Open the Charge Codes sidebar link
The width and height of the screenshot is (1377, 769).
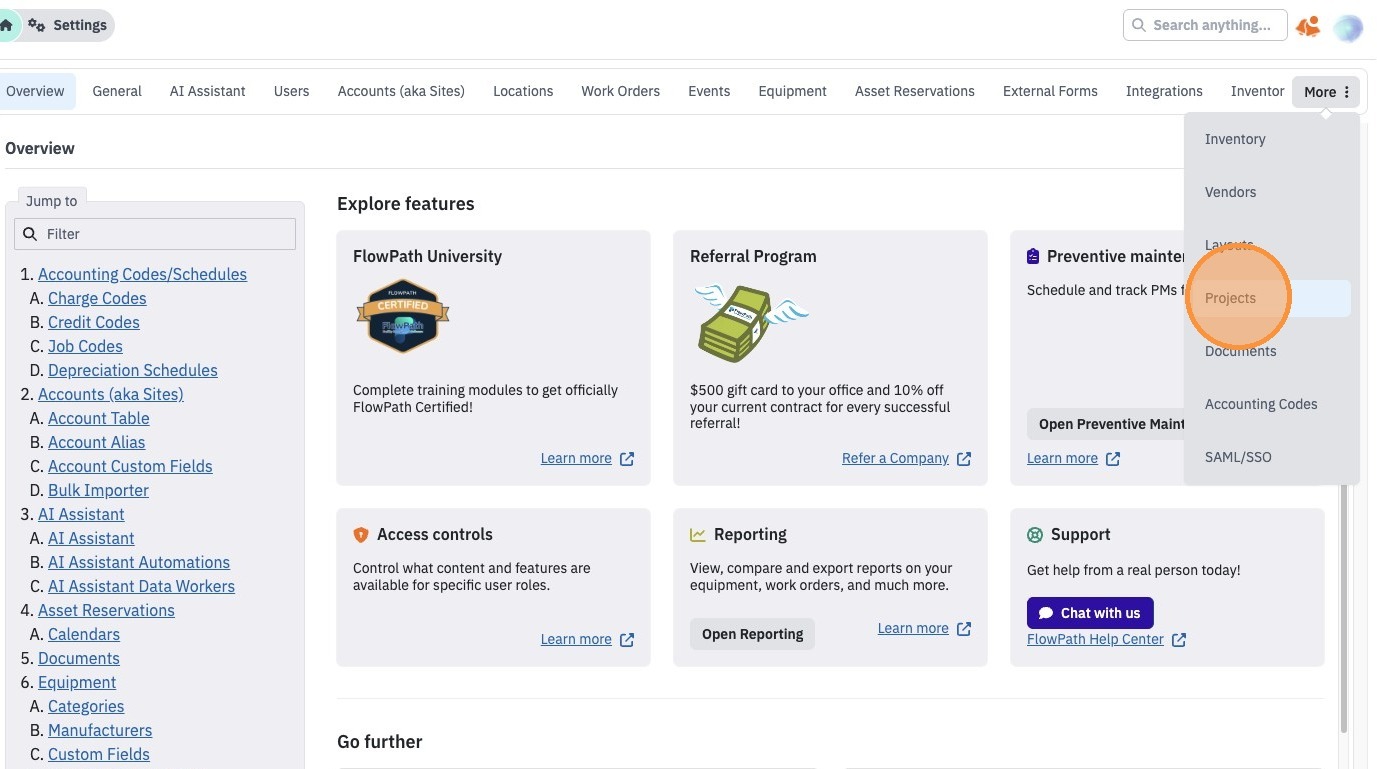(97, 298)
